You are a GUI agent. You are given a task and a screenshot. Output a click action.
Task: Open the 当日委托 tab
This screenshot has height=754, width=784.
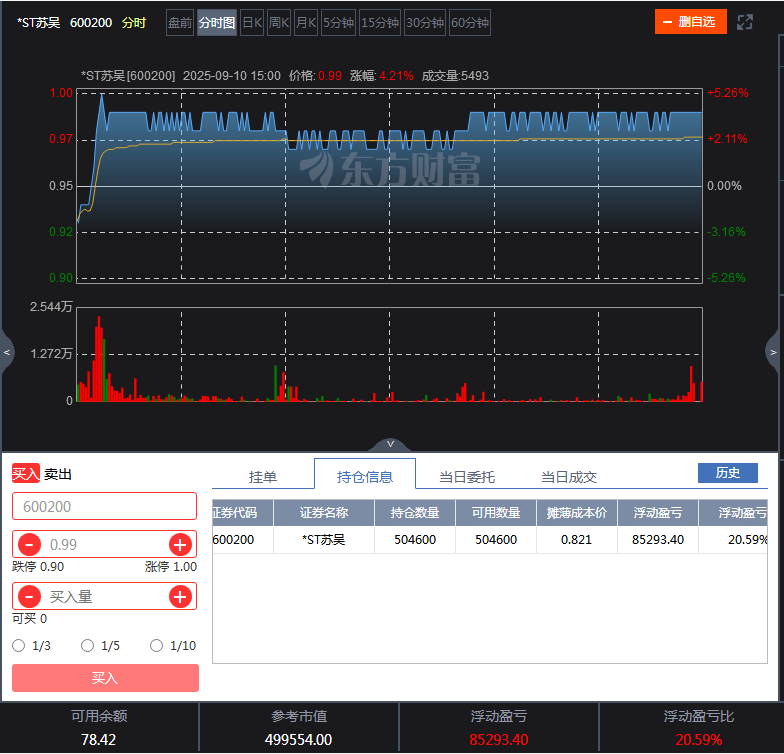click(466, 476)
